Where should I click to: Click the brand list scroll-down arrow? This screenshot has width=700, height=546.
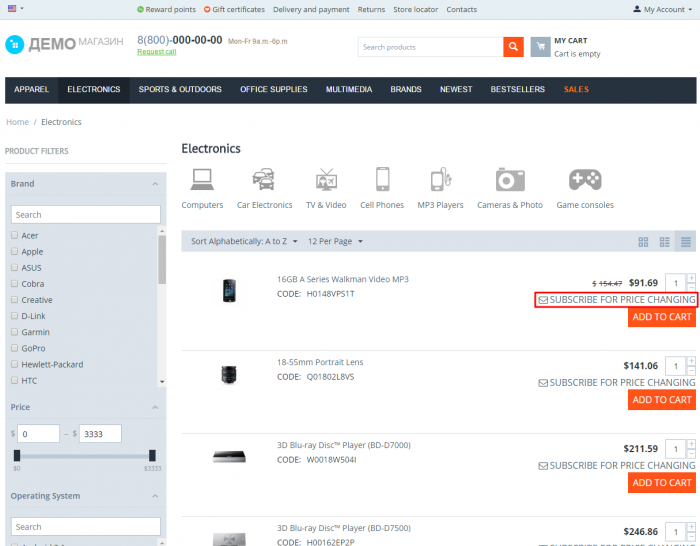(x=162, y=382)
